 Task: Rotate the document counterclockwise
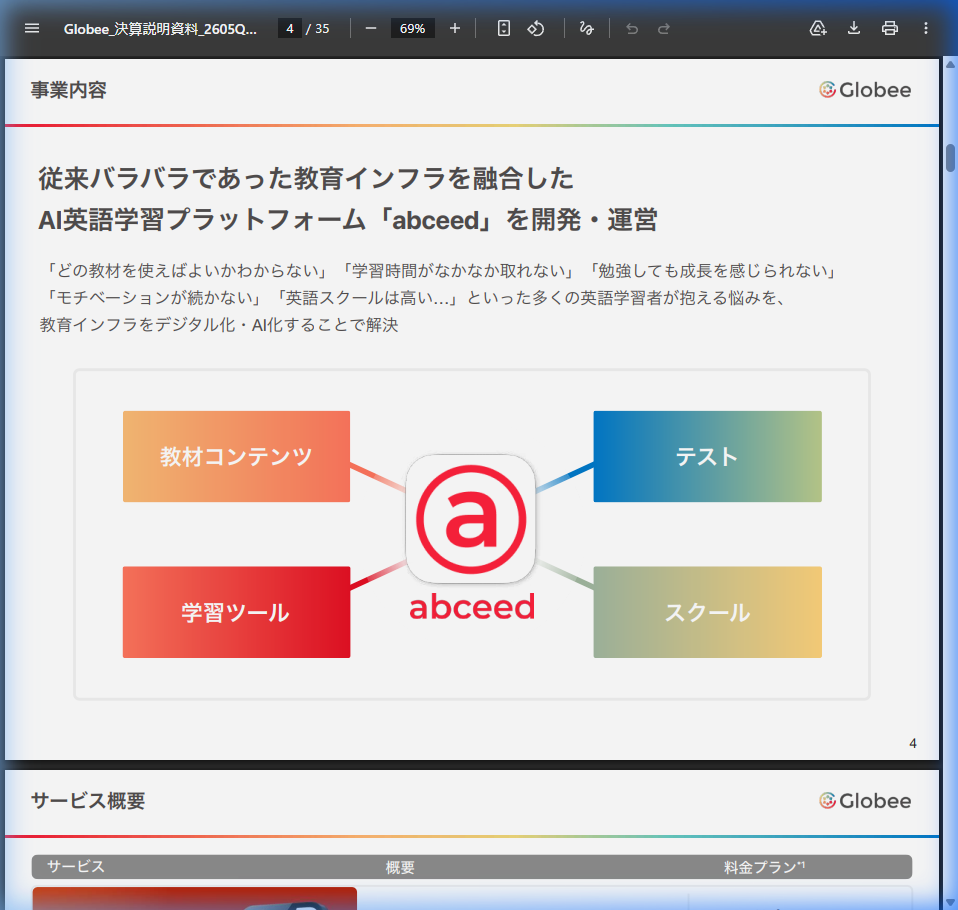(x=536, y=28)
